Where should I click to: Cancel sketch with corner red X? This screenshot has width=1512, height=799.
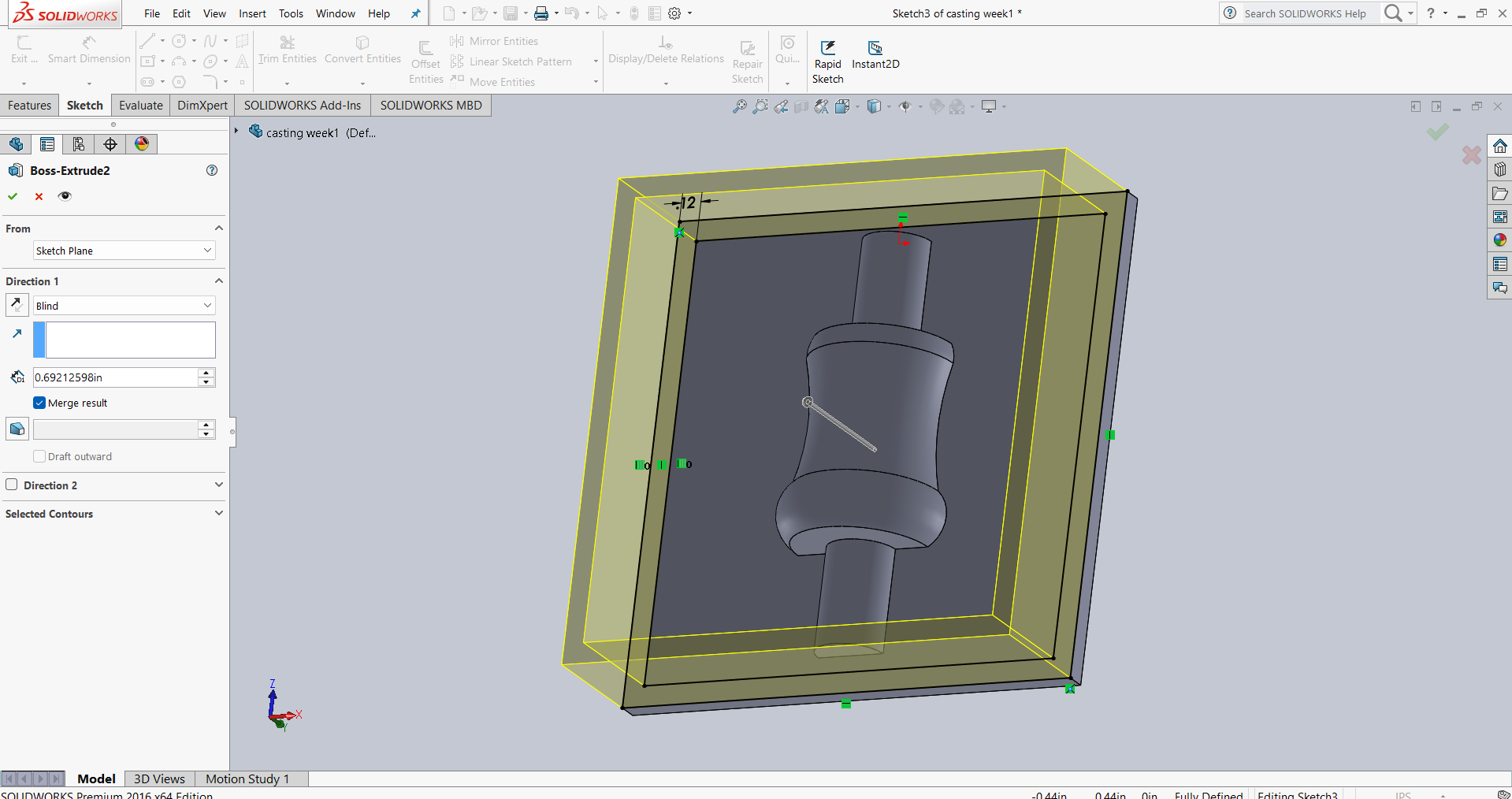coord(1471,155)
